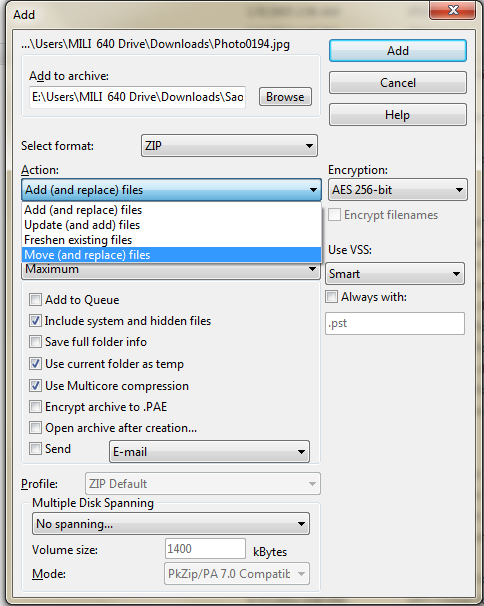This screenshot has height=606, width=484.
Task: Choose "Freshen existing files" from list
Action: tap(171, 240)
